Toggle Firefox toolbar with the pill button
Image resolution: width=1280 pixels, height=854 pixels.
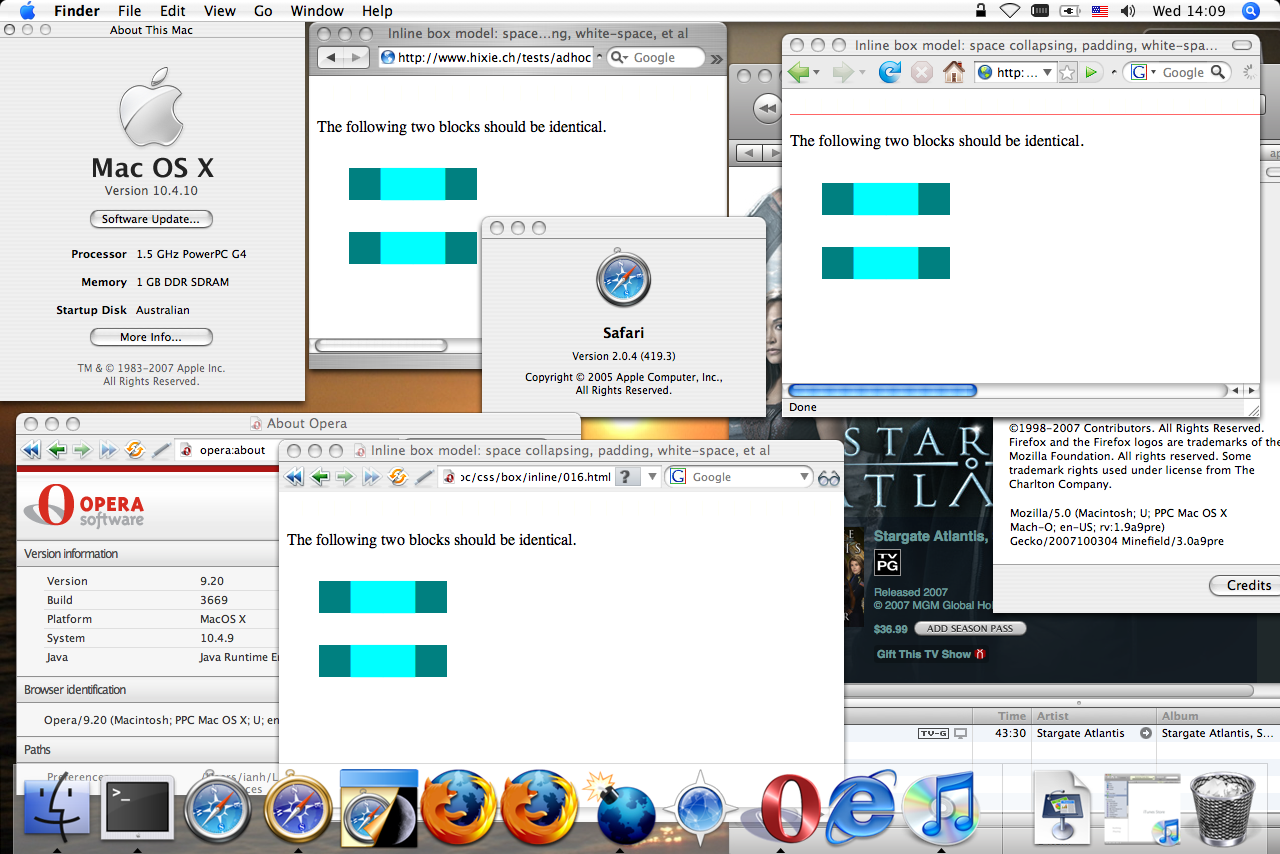click(x=1241, y=45)
